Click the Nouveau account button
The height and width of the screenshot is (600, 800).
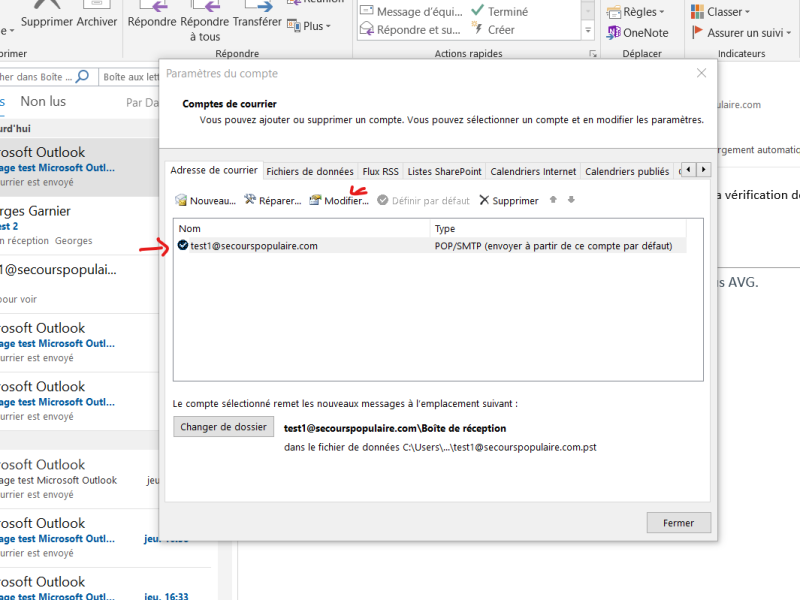pyautogui.click(x=205, y=201)
